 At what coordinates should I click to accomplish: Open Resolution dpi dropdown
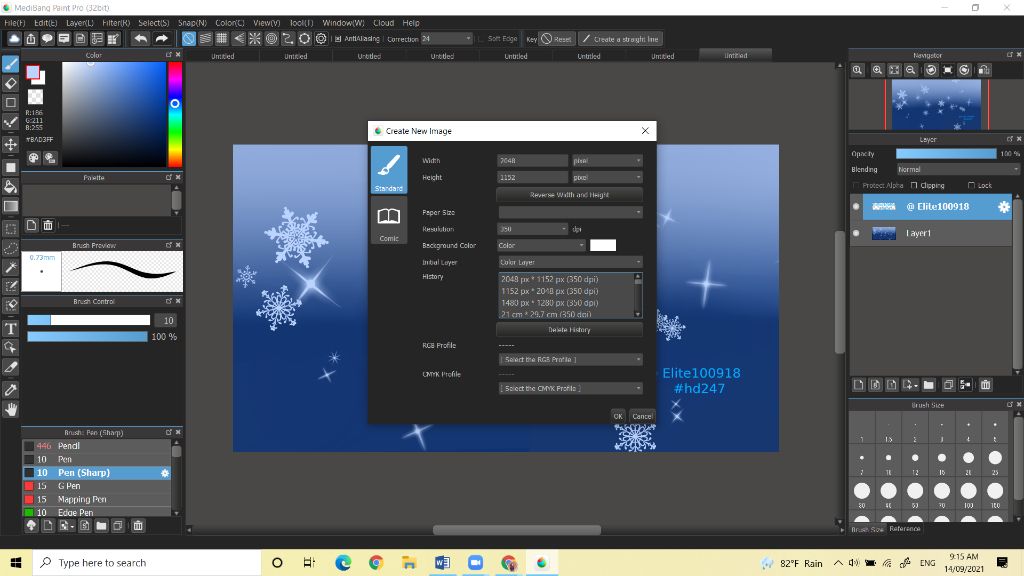click(x=533, y=229)
